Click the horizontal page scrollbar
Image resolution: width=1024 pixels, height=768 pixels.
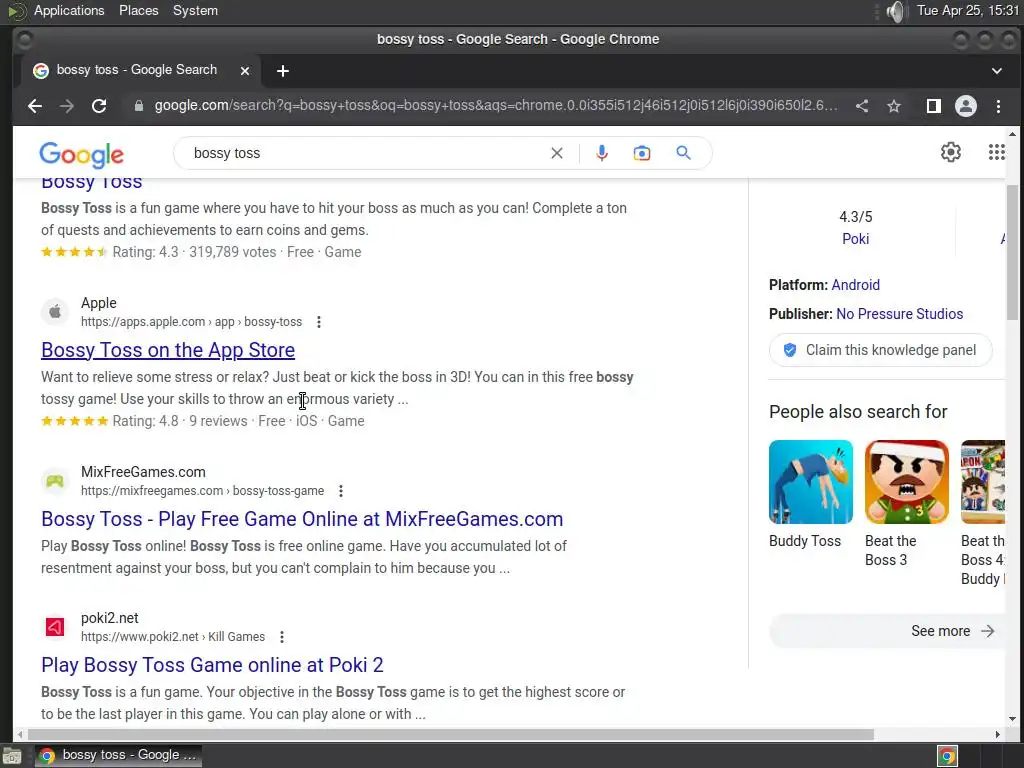[x=449, y=735]
